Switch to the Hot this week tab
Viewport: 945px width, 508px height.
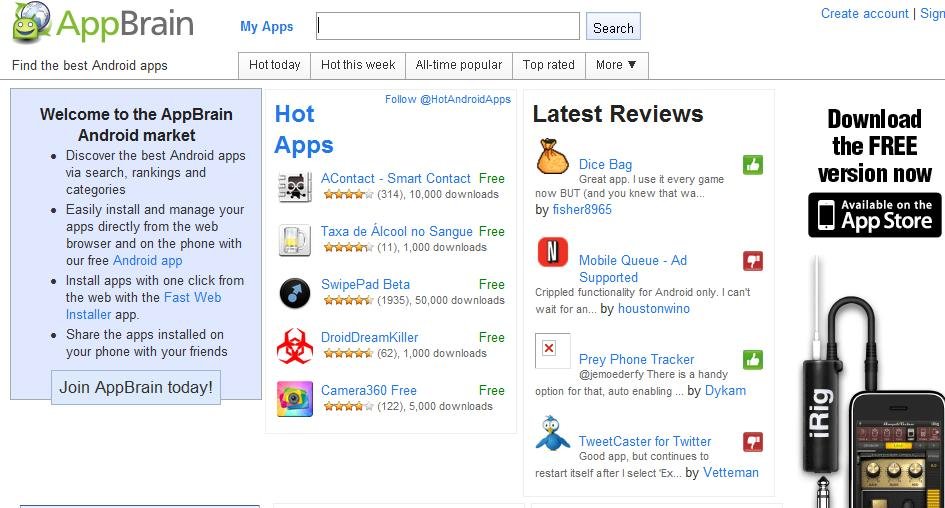358,65
